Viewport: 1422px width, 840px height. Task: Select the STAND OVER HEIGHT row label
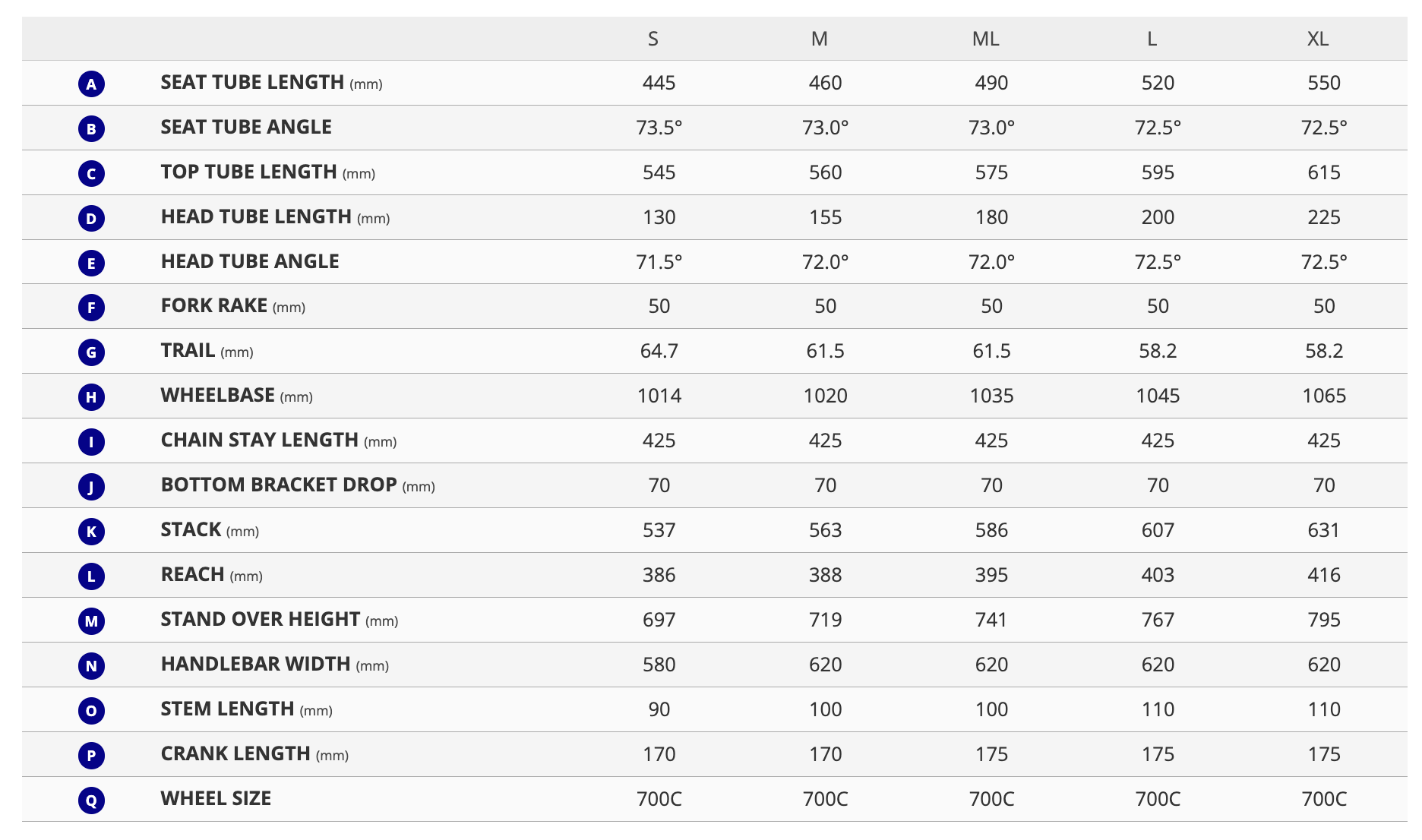point(280,620)
